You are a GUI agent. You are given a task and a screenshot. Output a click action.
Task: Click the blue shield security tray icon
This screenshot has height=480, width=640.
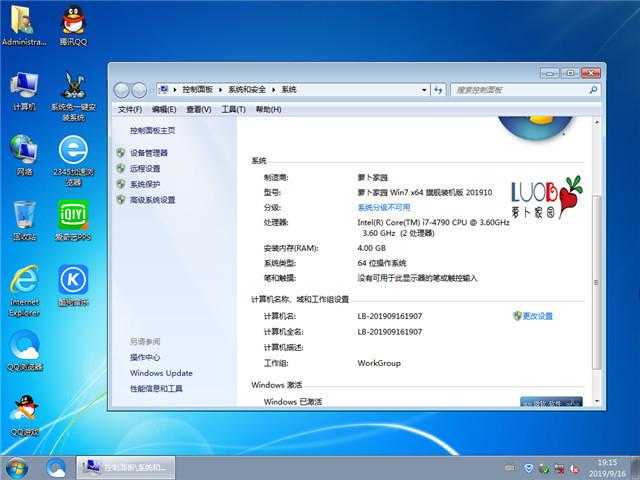[x=529, y=468]
